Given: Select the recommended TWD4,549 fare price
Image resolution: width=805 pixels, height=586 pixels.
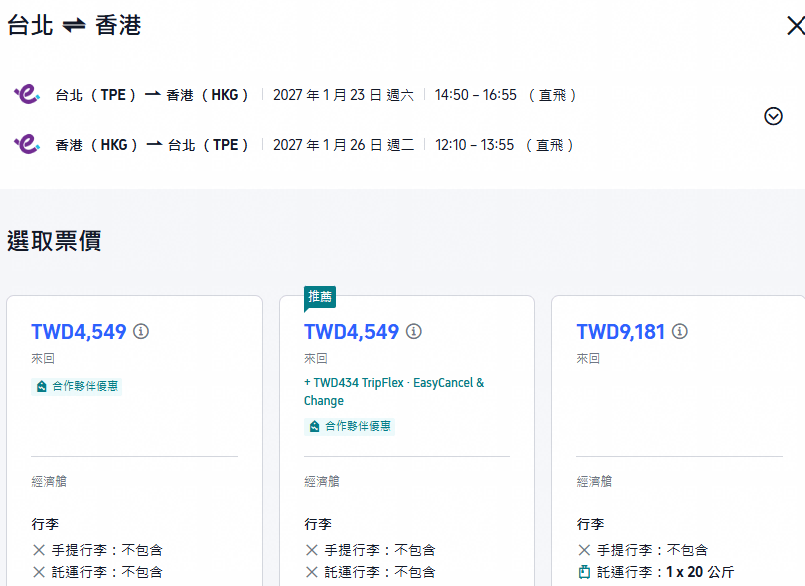Looking at the screenshot, I should pos(351,332).
